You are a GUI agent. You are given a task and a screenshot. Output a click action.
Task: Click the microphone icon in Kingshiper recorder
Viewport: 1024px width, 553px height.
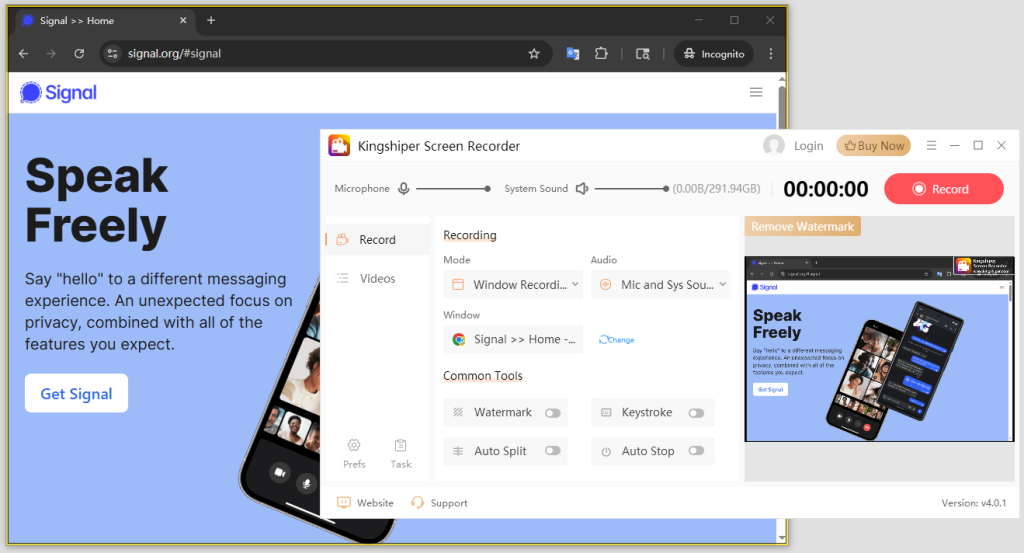click(x=404, y=189)
